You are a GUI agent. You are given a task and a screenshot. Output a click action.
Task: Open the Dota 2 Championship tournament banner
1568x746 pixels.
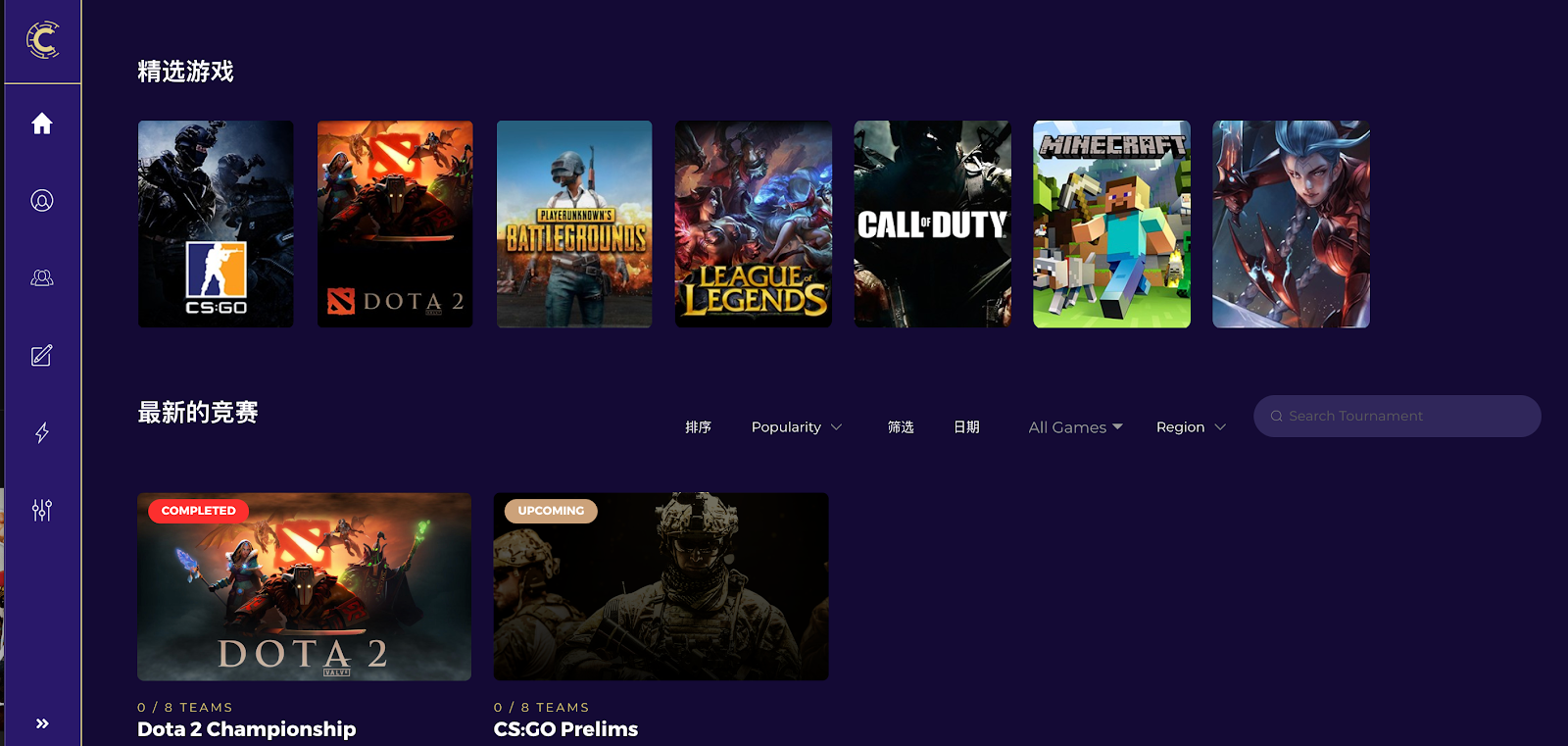click(305, 586)
